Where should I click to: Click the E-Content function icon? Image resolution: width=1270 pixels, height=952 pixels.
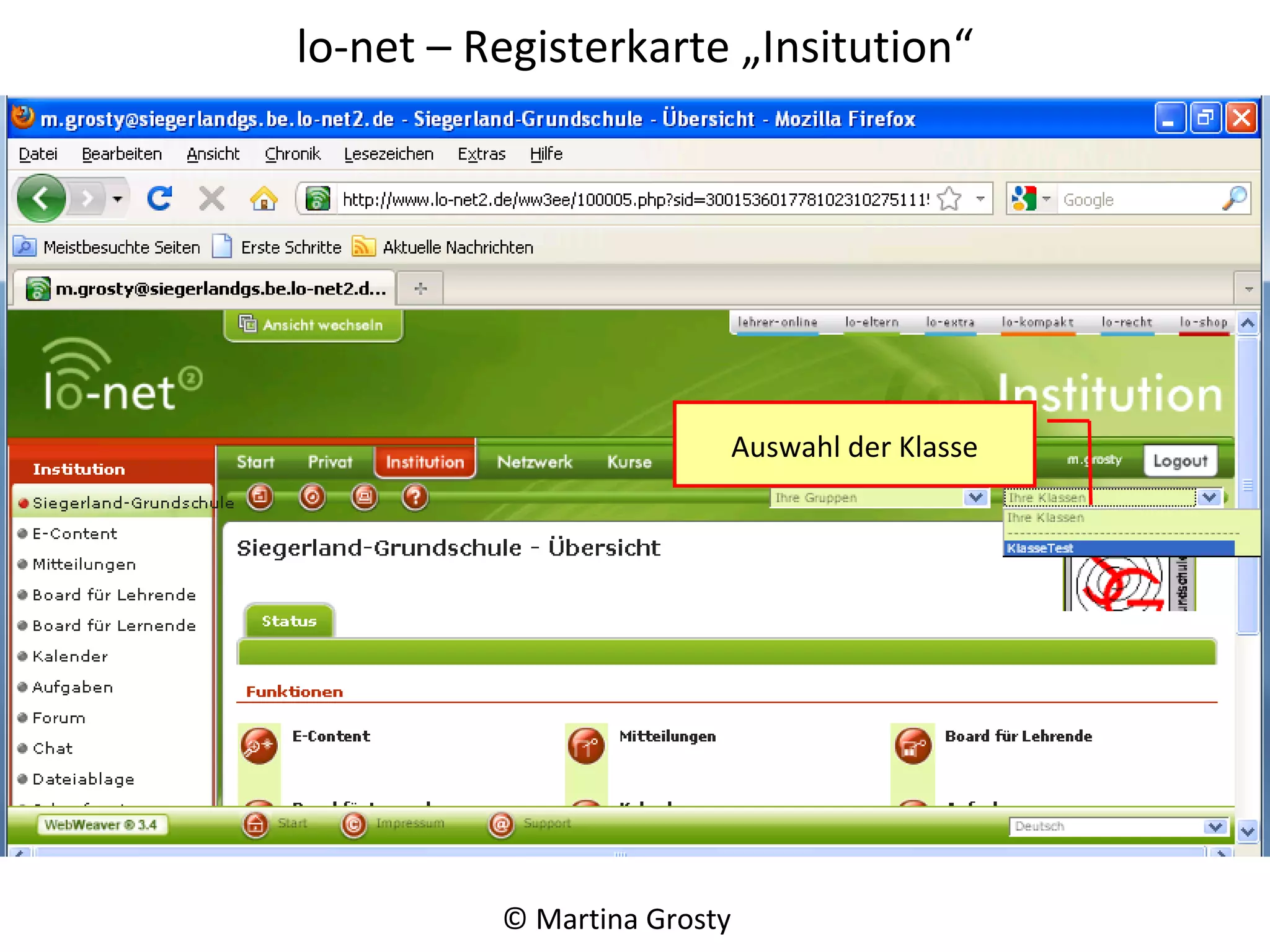(x=259, y=746)
